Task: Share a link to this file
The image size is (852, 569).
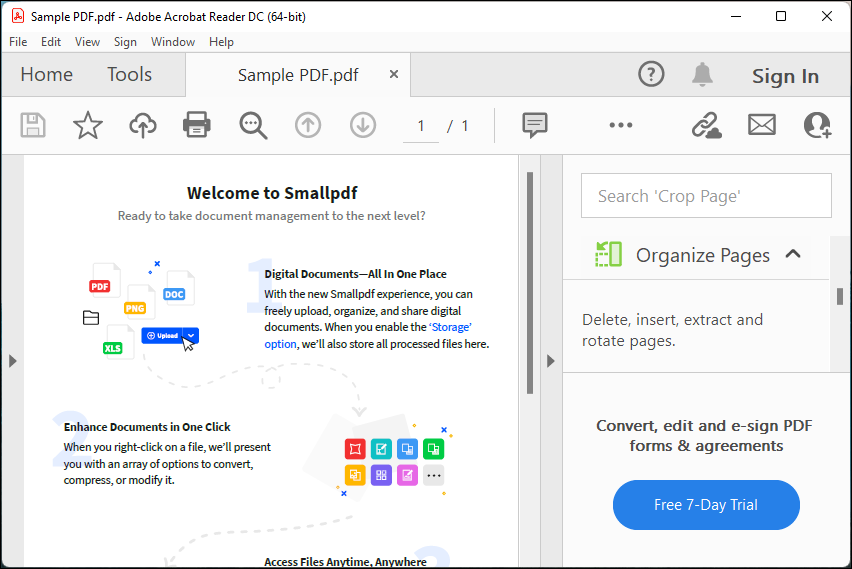Action: pyautogui.click(x=706, y=126)
